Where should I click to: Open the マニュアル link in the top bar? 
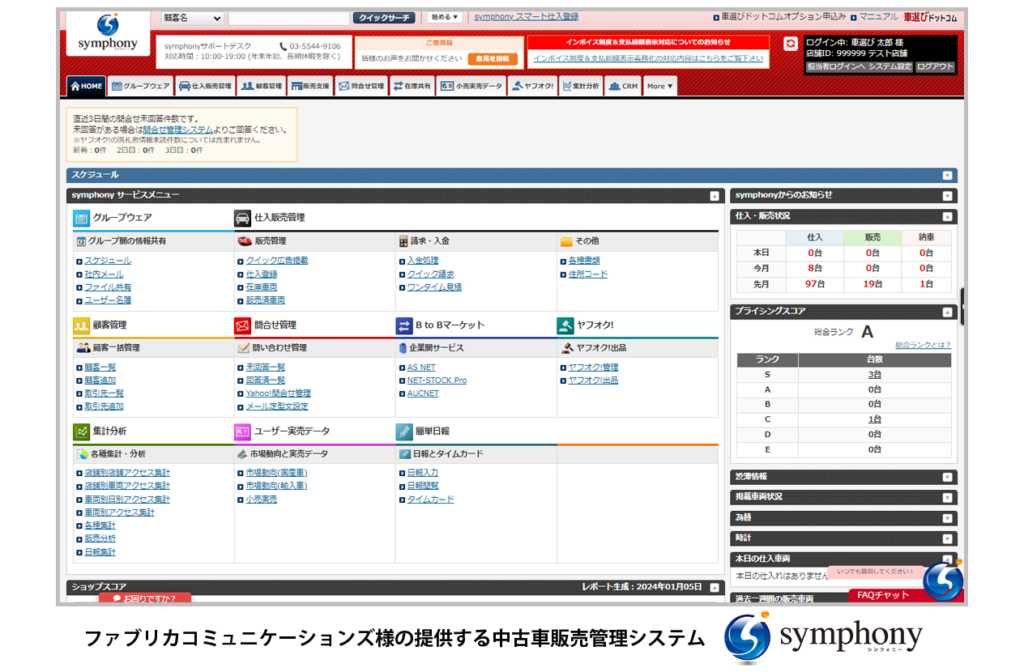(878, 17)
